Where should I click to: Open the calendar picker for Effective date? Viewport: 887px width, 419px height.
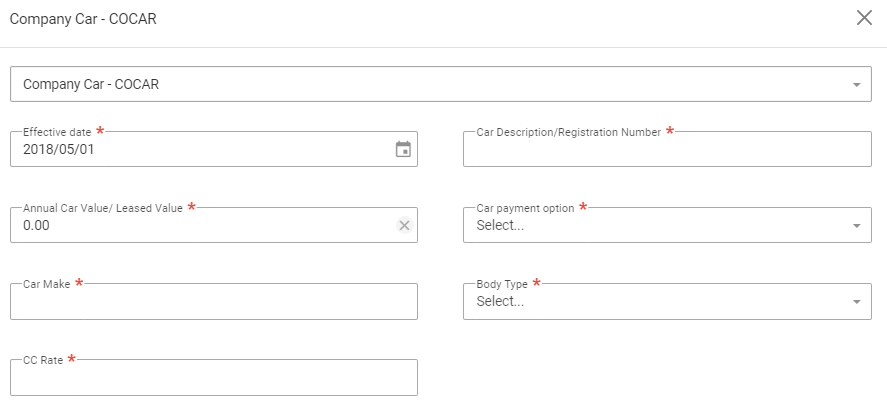click(403, 149)
